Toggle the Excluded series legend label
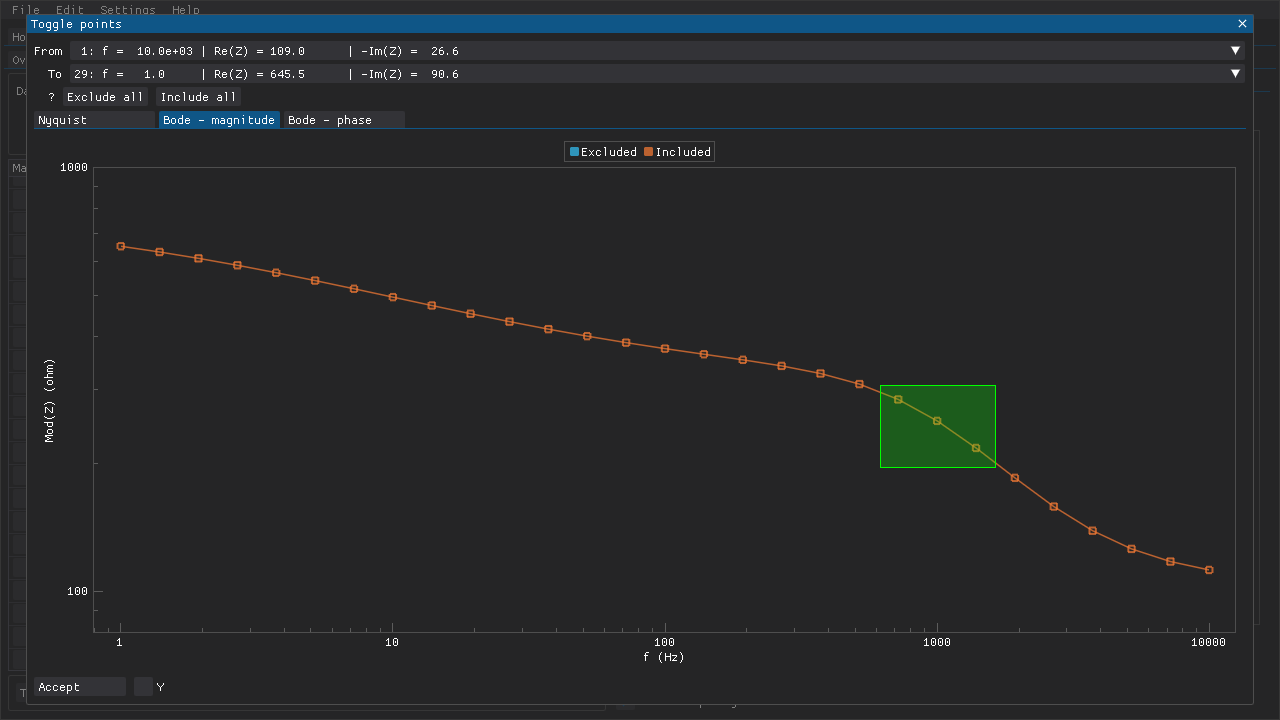Screen dimensions: 1280x720 [609, 152]
